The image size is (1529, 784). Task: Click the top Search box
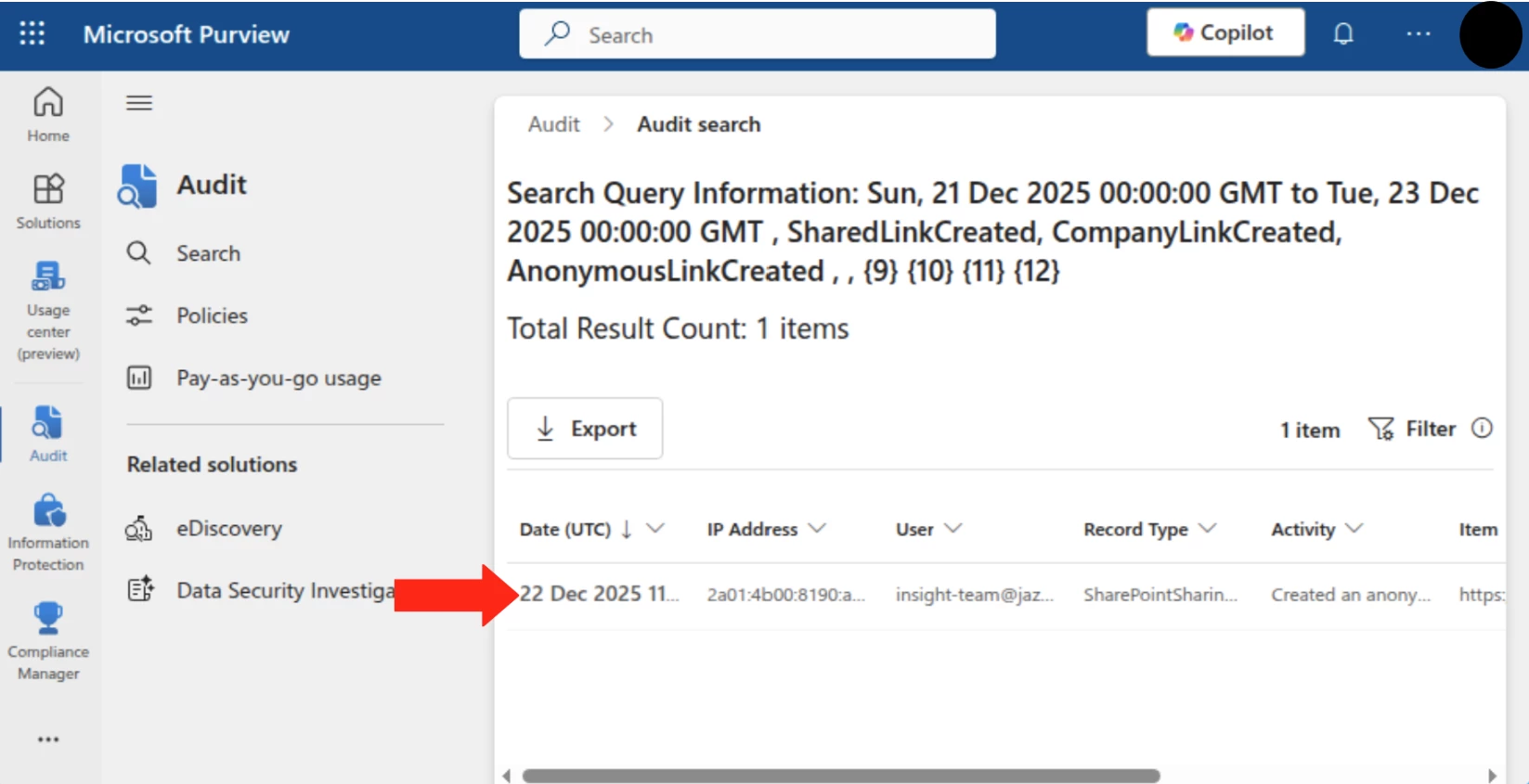pos(758,34)
